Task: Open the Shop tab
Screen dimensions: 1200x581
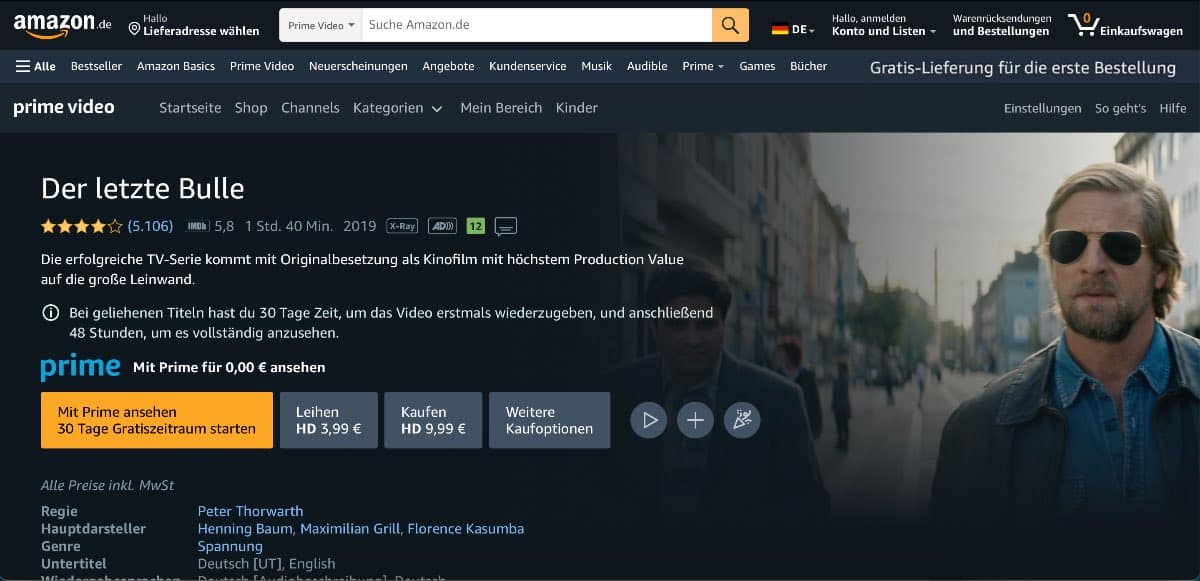Action: pyautogui.click(x=251, y=108)
